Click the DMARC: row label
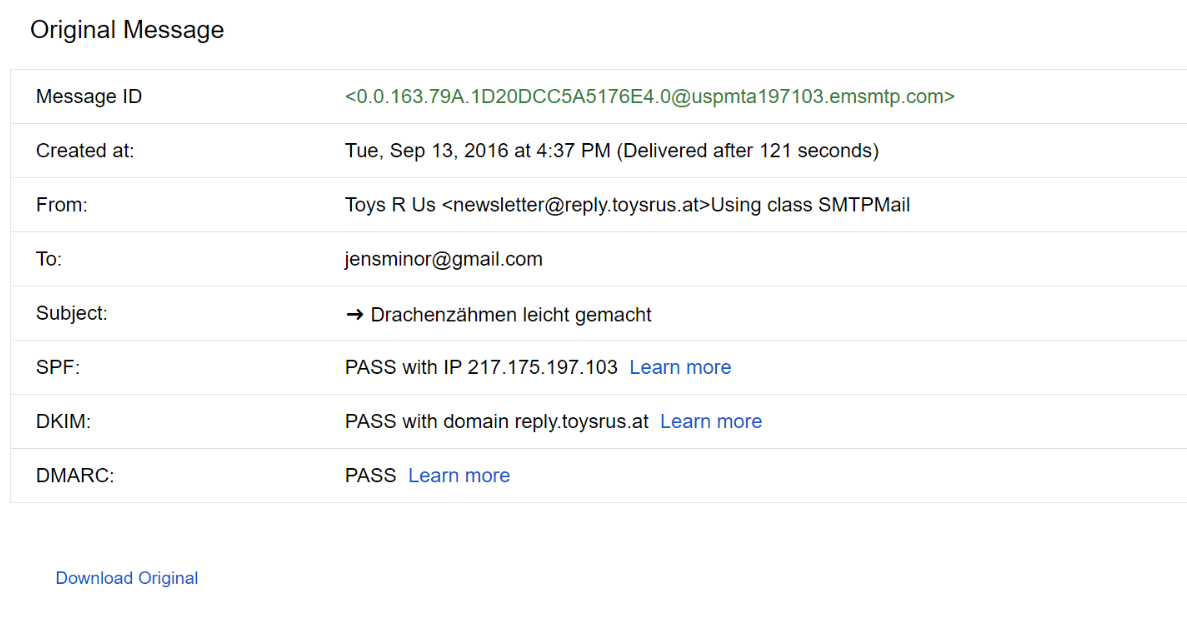Screen dimensions: 1187x635 pos(75,475)
